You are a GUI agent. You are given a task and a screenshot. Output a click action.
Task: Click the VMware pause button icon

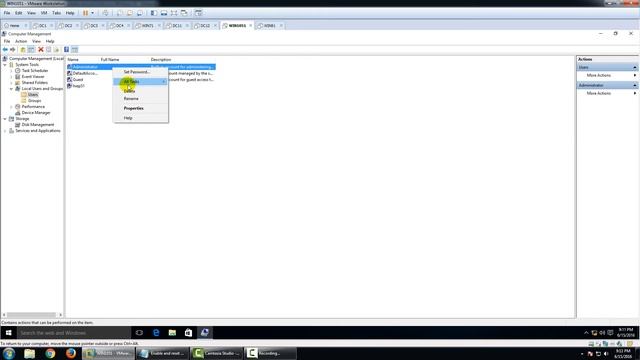click(85, 13)
